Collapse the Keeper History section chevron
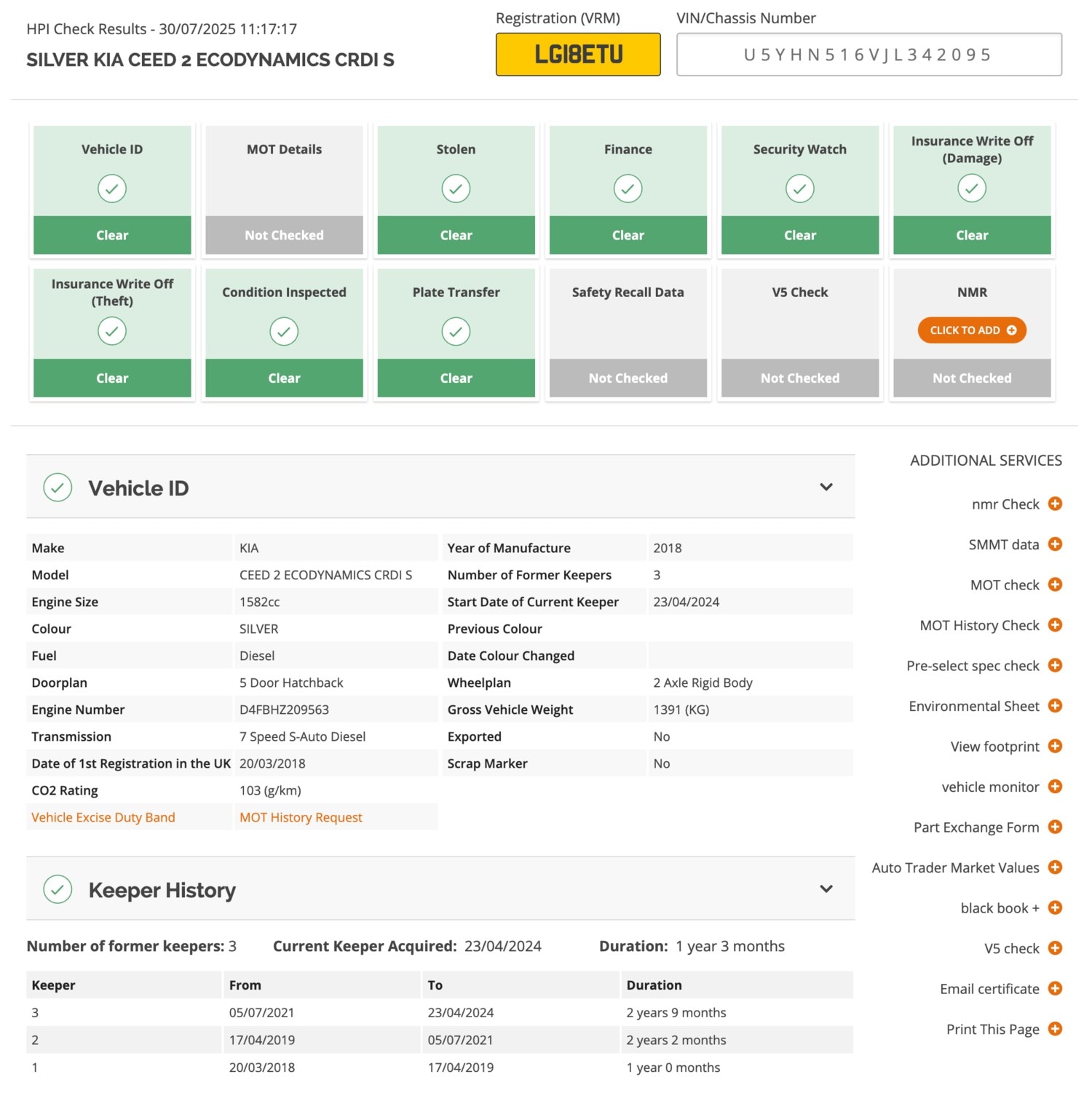 point(826,889)
